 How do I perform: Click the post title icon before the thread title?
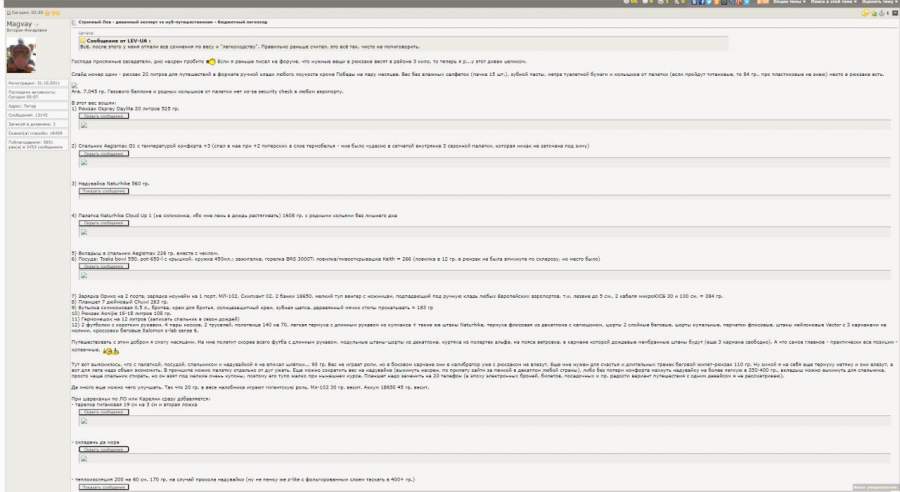[73, 22]
